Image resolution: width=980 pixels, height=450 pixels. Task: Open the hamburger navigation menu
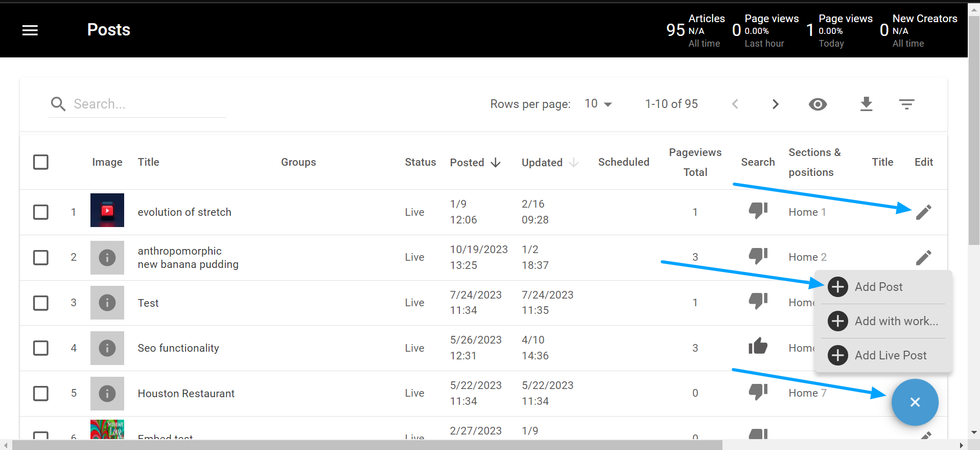[x=30, y=30]
